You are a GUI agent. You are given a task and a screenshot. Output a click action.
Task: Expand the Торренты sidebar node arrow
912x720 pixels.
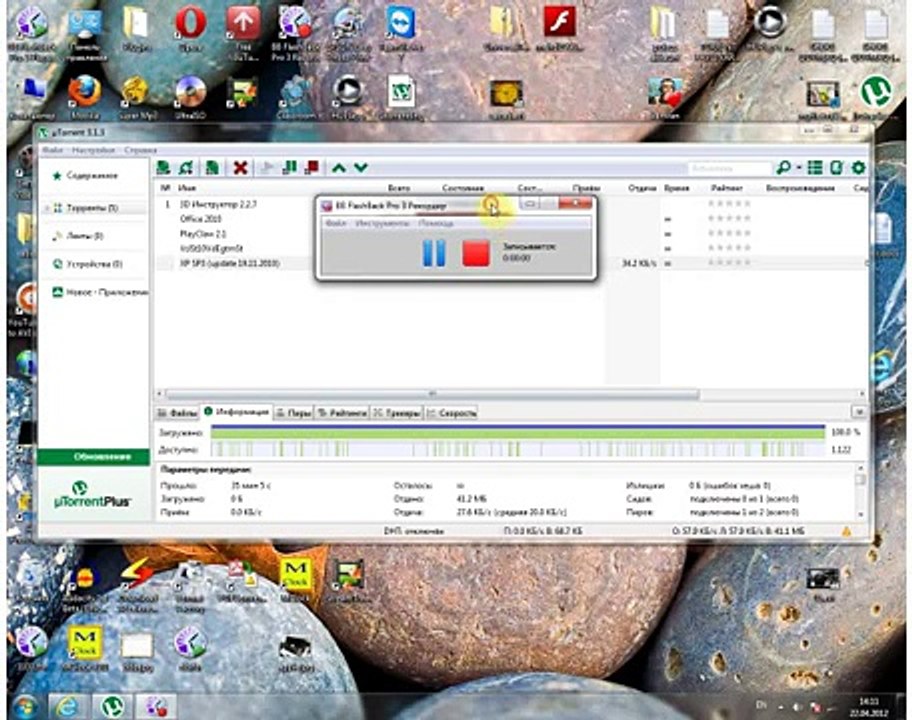(x=47, y=208)
